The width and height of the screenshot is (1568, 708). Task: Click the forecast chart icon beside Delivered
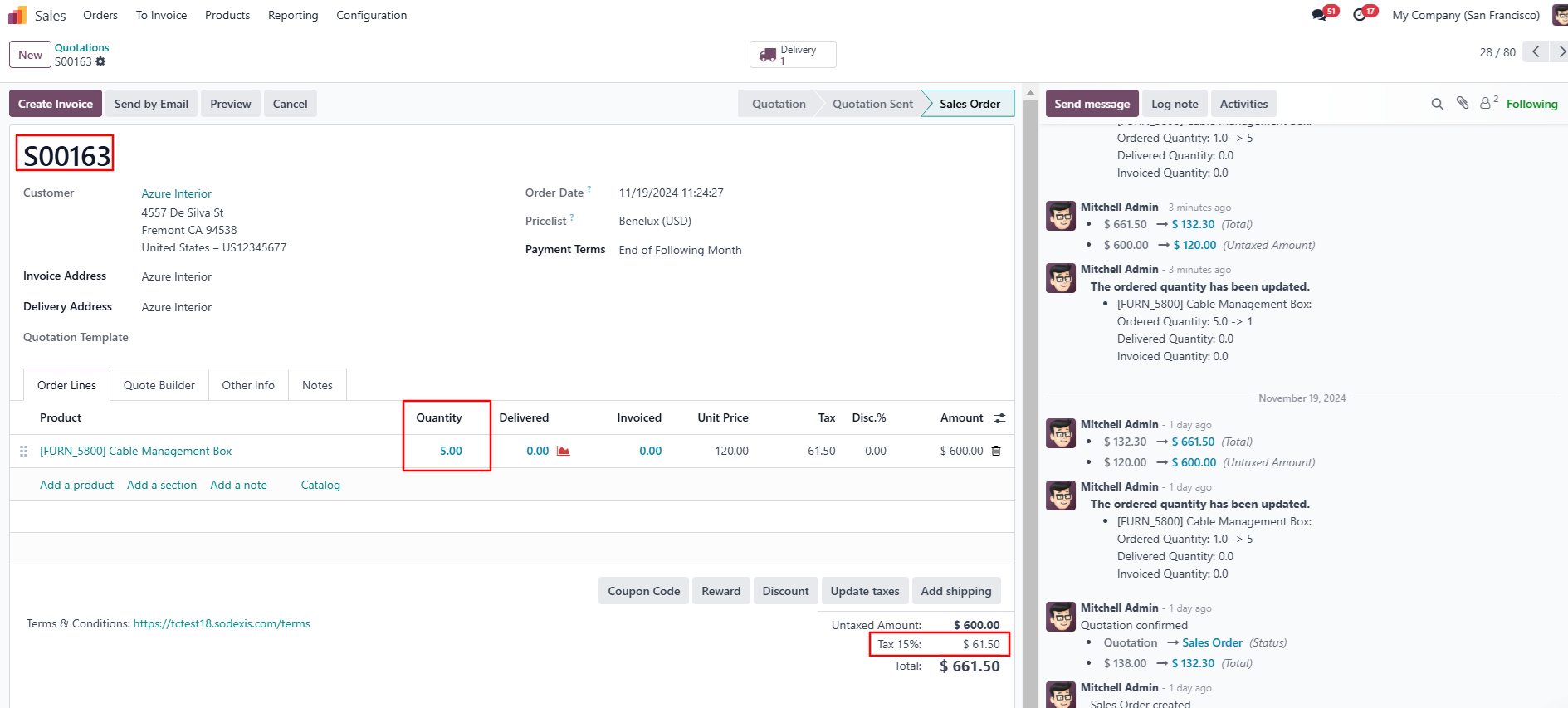tap(564, 451)
